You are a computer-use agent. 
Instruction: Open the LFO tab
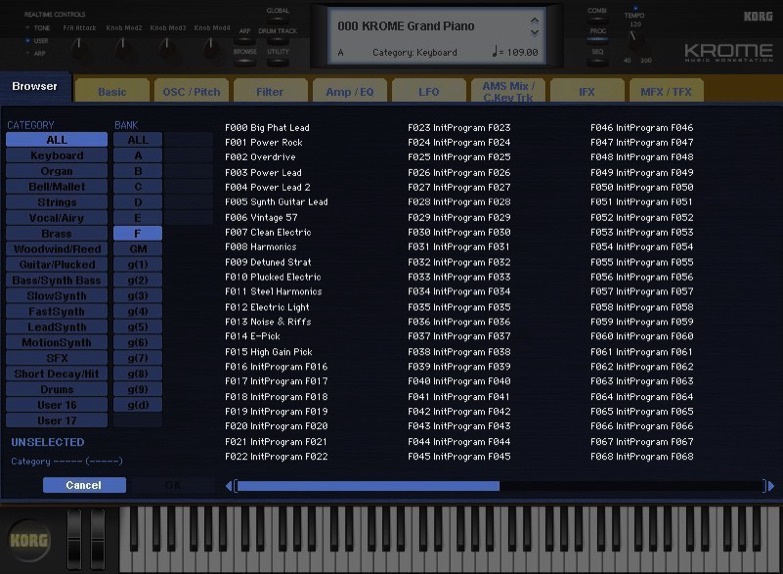tap(429, 91)
